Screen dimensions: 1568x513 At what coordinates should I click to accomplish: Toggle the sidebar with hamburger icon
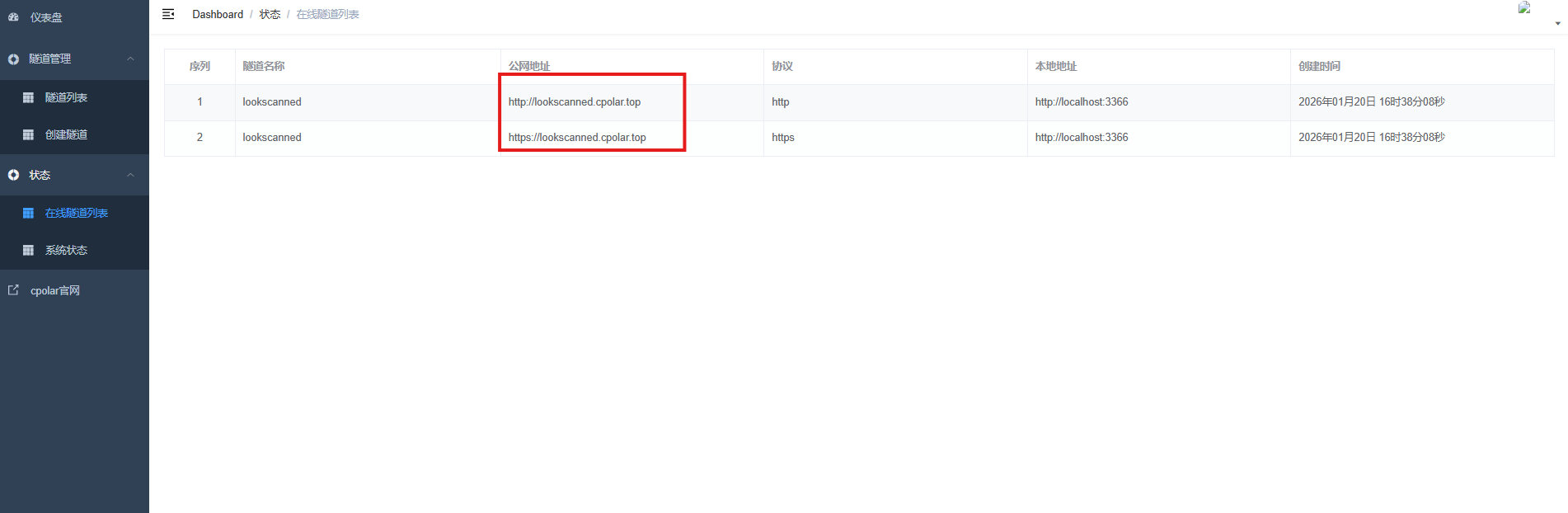click(x=168, y=14)
